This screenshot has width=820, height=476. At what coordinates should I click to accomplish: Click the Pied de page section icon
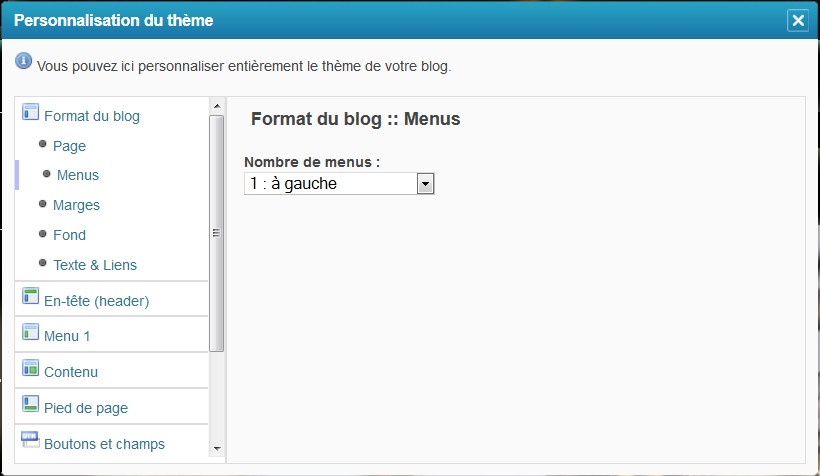pos(30,404)
